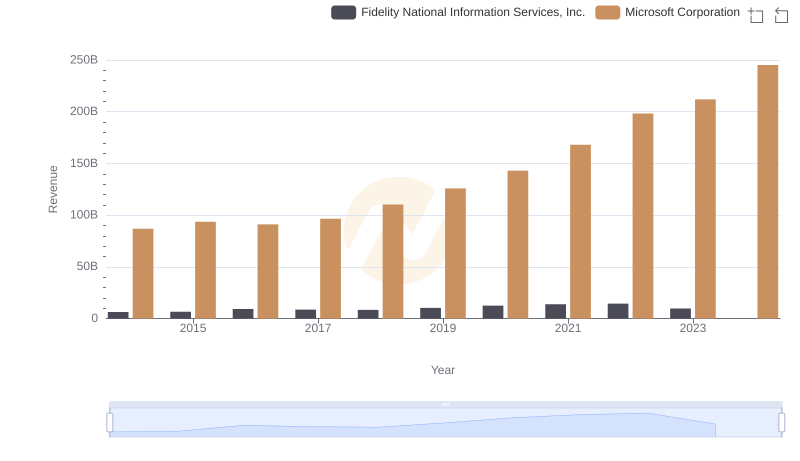Click Microsoft's 2015 revenue bar
This screenshot has height=461, width=800.
pos(205,270)
